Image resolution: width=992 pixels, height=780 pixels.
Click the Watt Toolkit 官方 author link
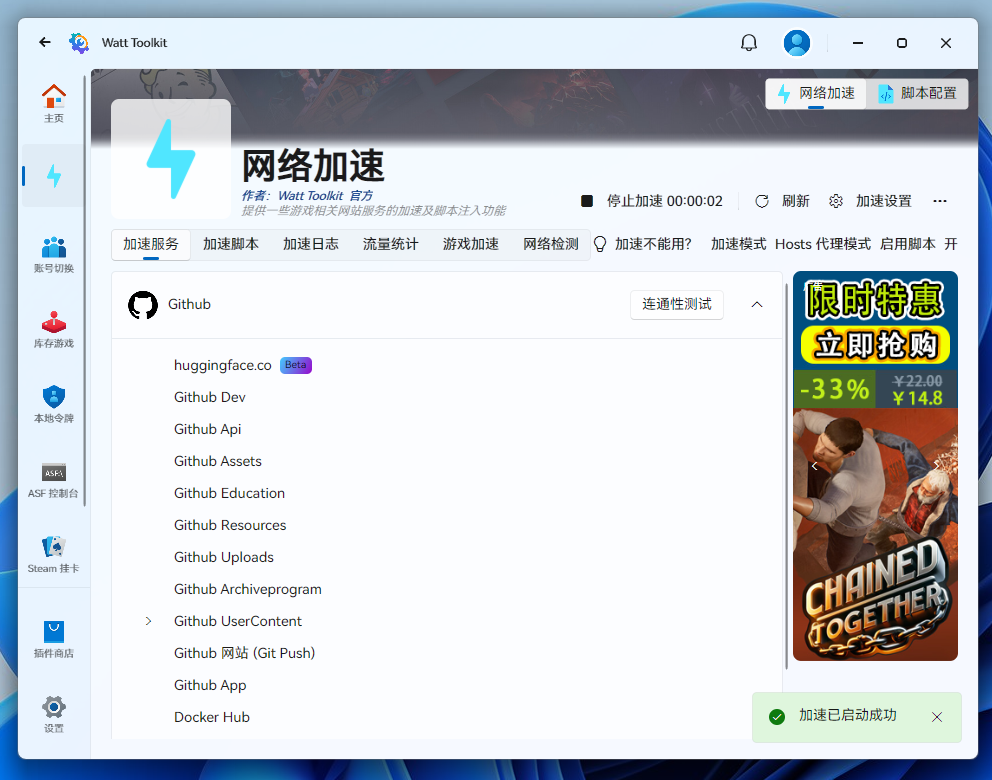(x=325, y=195)
